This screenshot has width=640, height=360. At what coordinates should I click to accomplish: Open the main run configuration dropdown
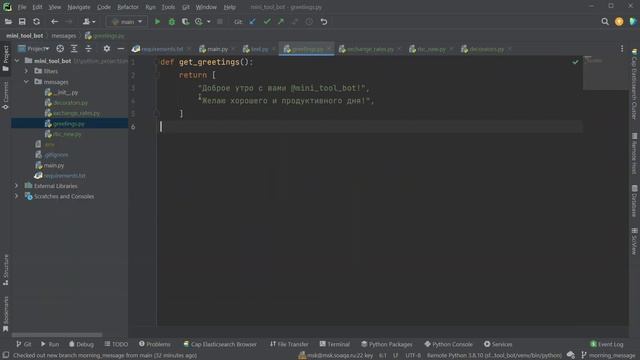[127, 22]
